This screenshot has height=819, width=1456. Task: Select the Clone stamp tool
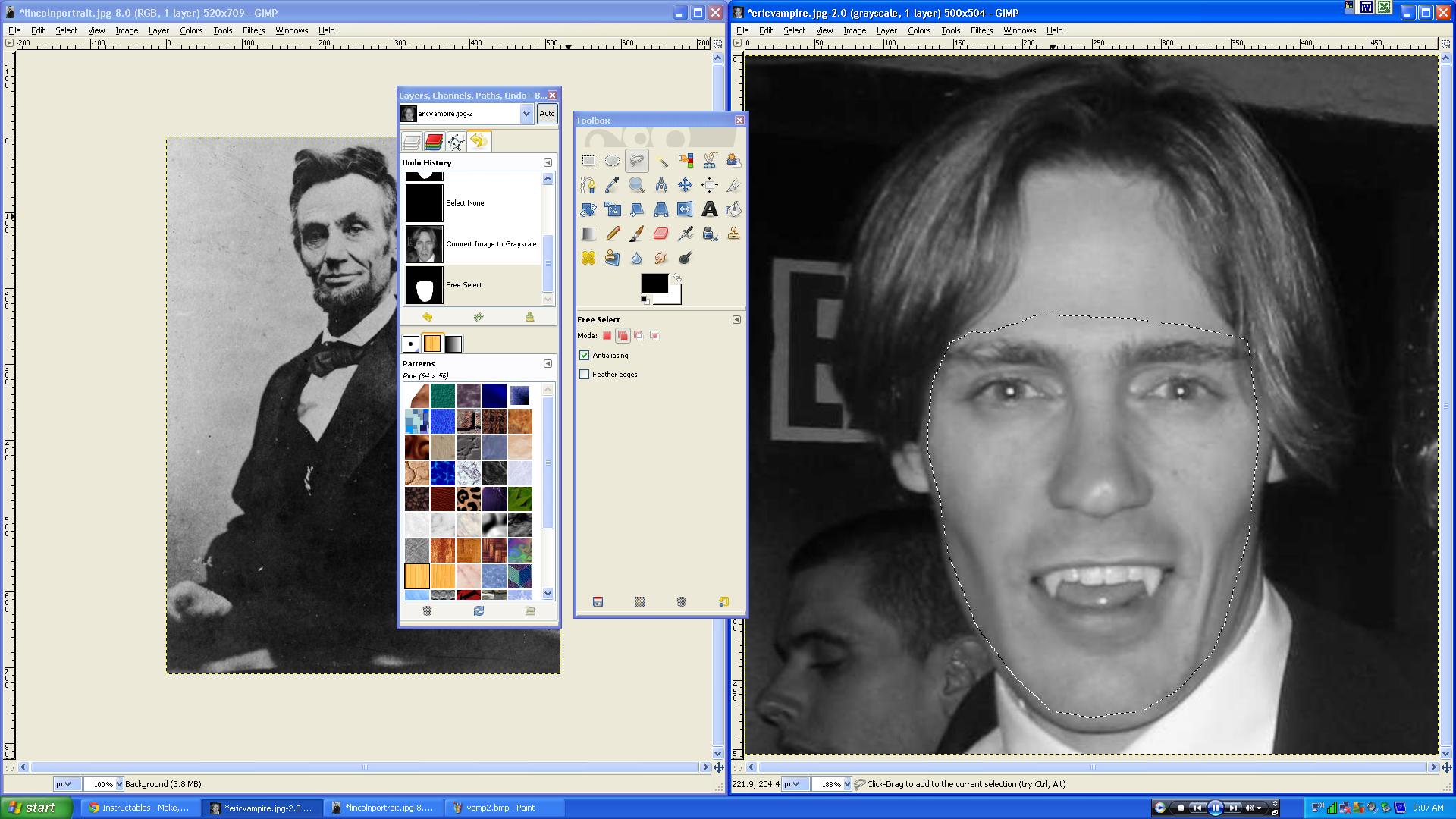click(x=733, y=234)
